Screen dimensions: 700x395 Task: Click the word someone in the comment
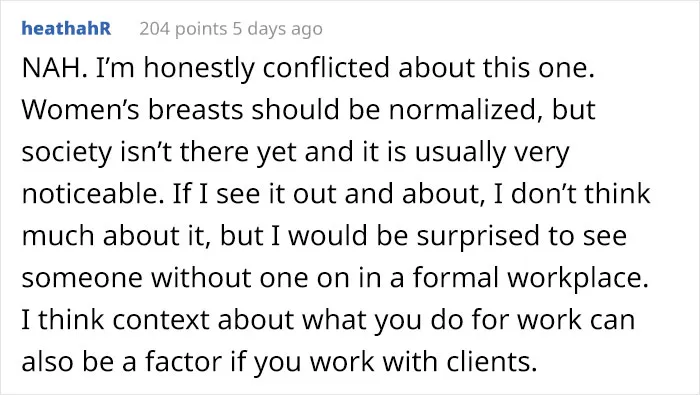83,278
